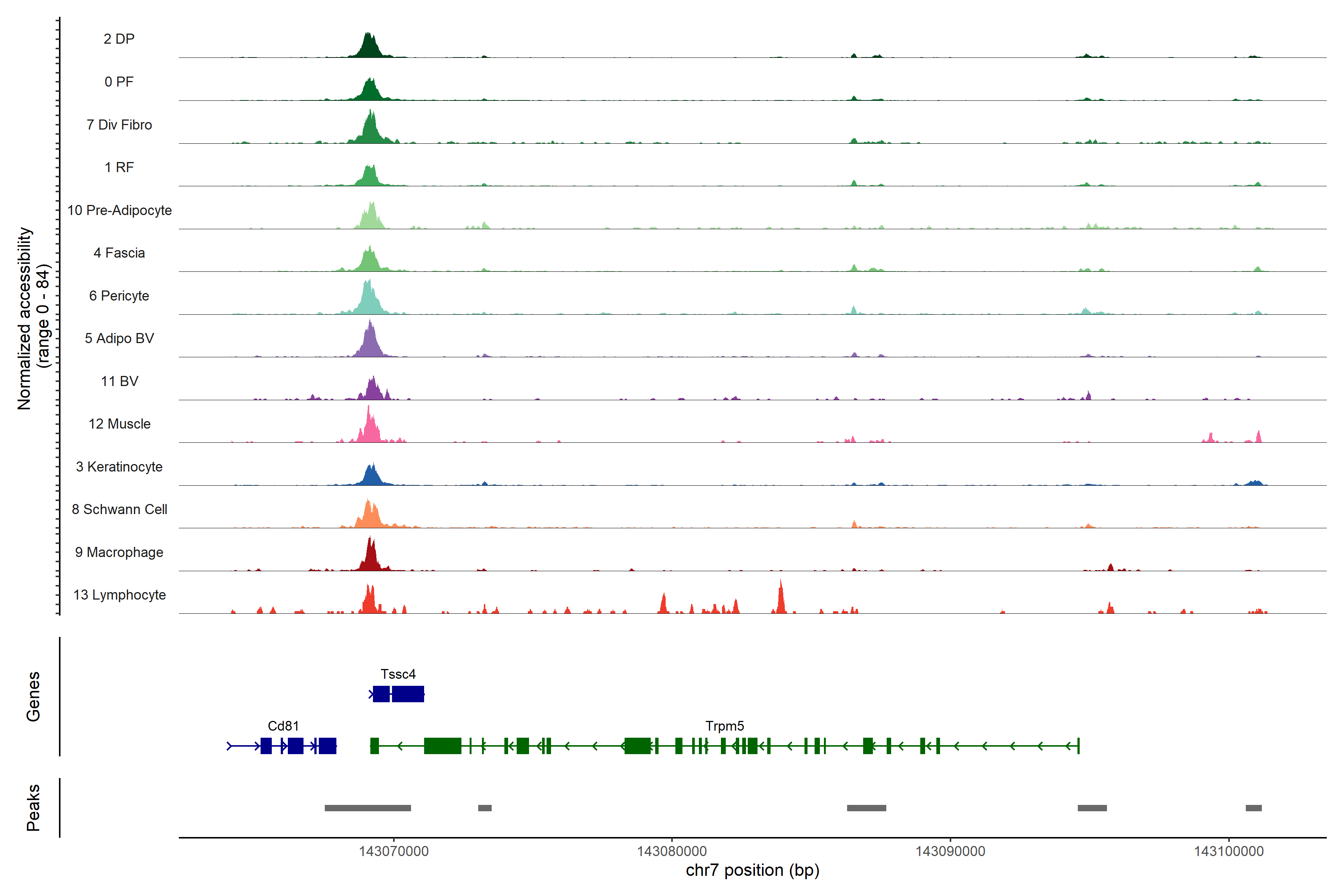
Task: Click the 13 Lymphocyte track label
Action: 119,595
